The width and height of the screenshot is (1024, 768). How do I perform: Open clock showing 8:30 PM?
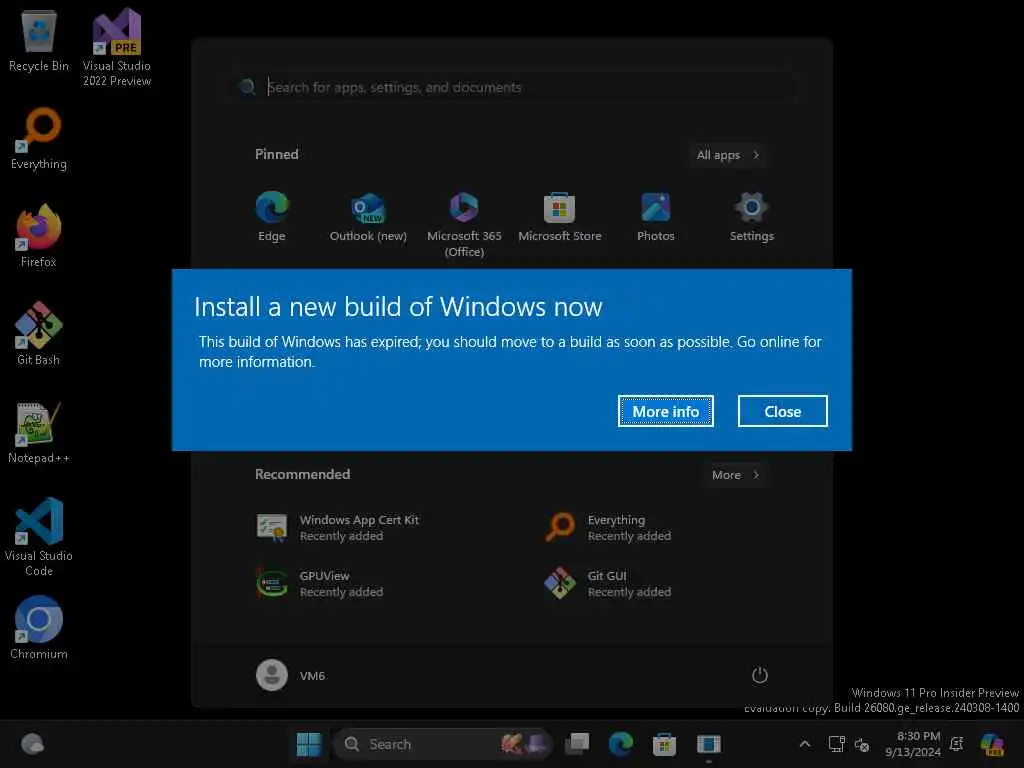[x=912, y=744]
